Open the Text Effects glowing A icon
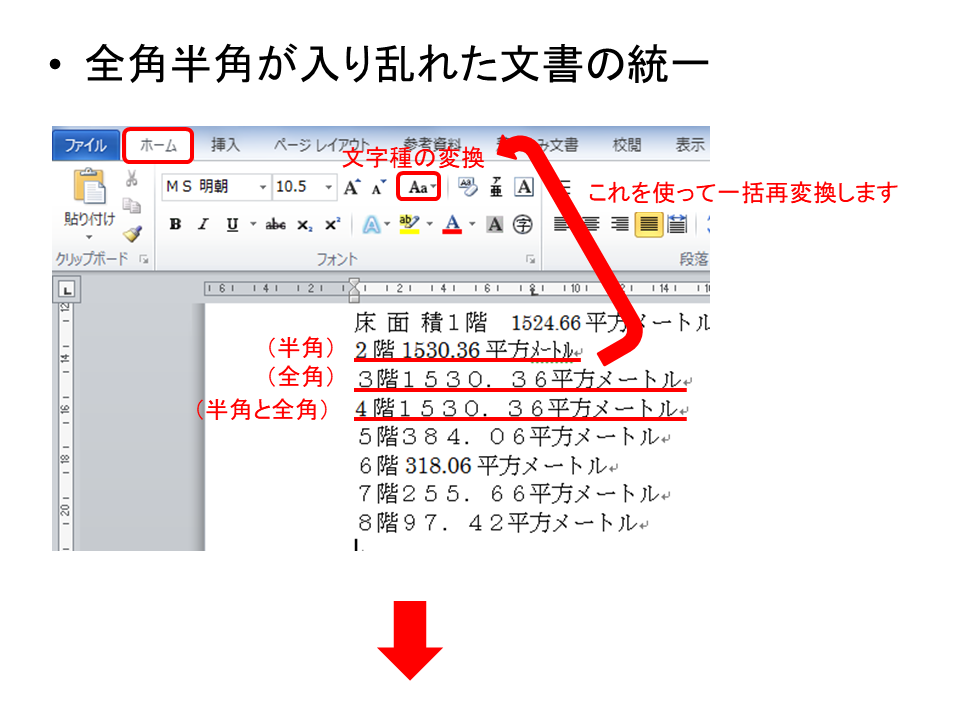This screenshot has height=720, width=960. click(x=371, y=225)
